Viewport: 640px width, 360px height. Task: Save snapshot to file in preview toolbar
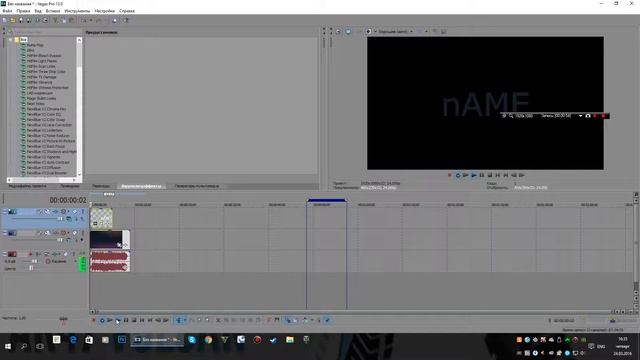[444, 31]
